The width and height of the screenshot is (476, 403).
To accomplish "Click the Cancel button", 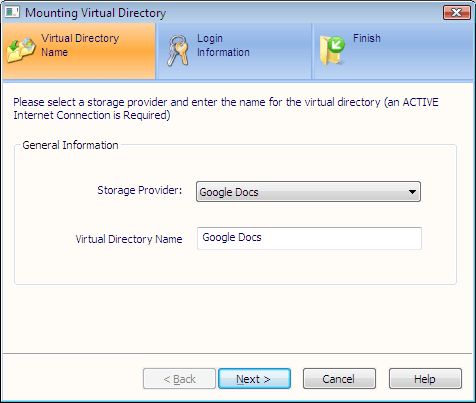I will [x=339, y=379].
